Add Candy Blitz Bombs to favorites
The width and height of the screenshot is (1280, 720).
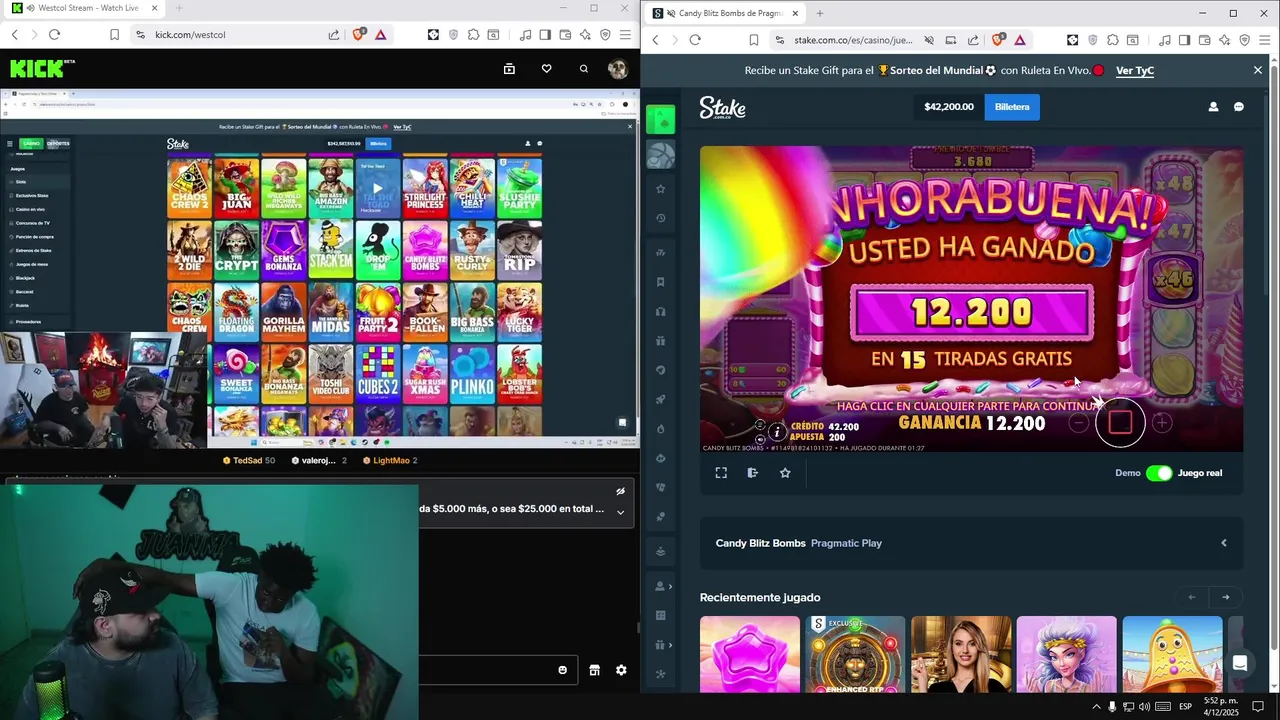(x=785, y=473)
